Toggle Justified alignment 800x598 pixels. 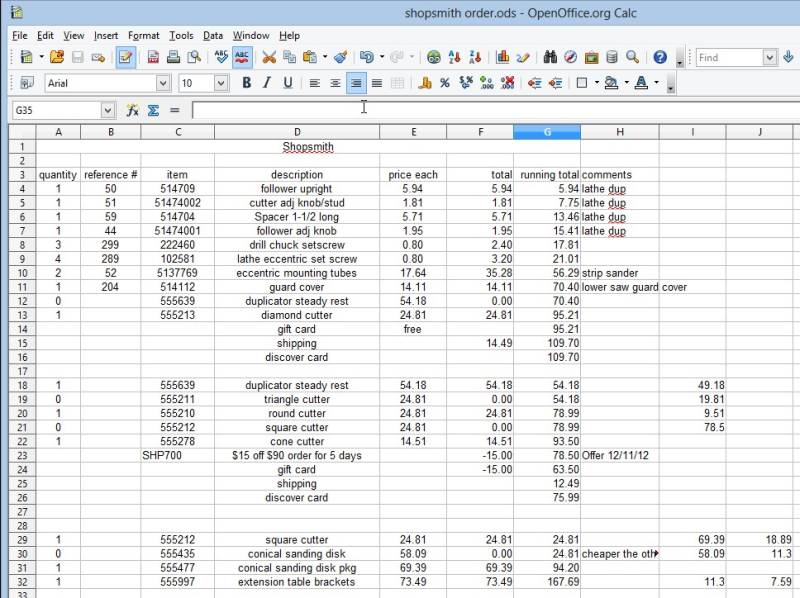point(377,83)
